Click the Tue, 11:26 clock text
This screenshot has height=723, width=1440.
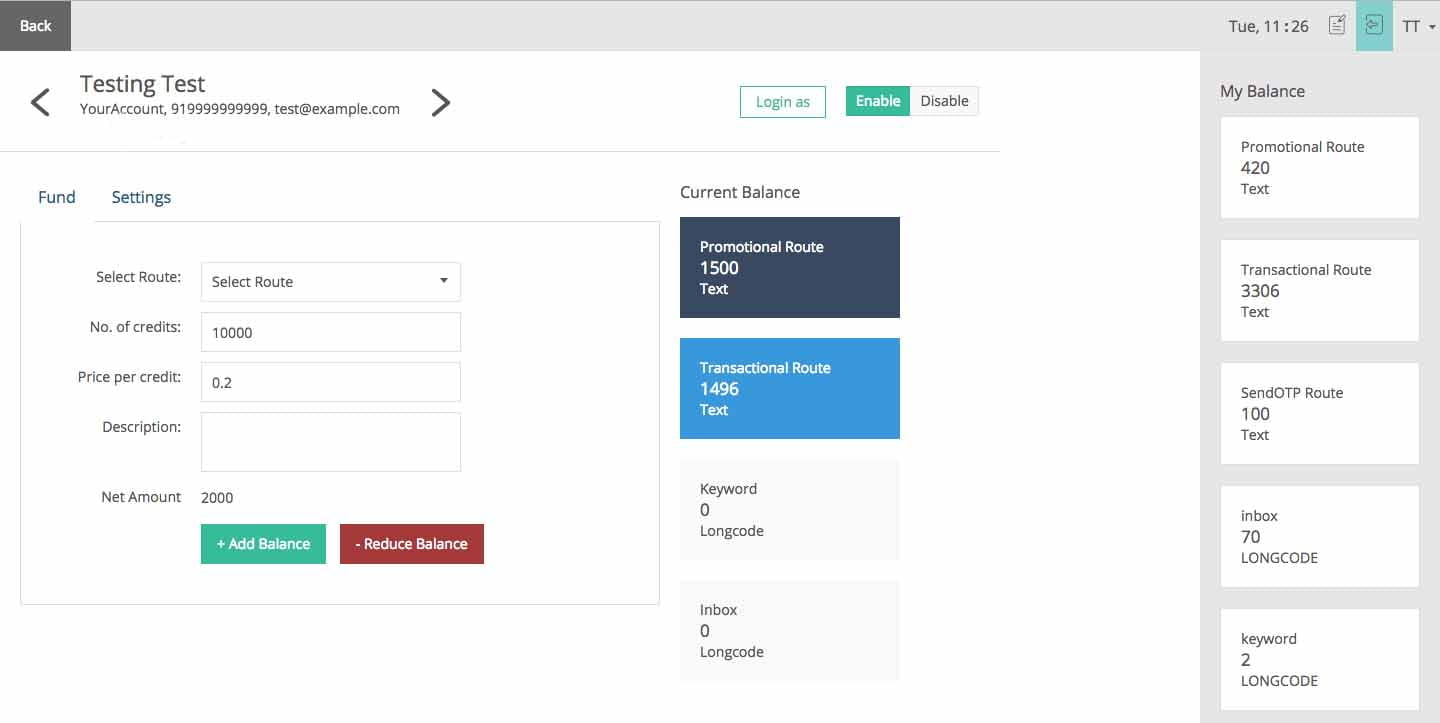coord(1269,27)
